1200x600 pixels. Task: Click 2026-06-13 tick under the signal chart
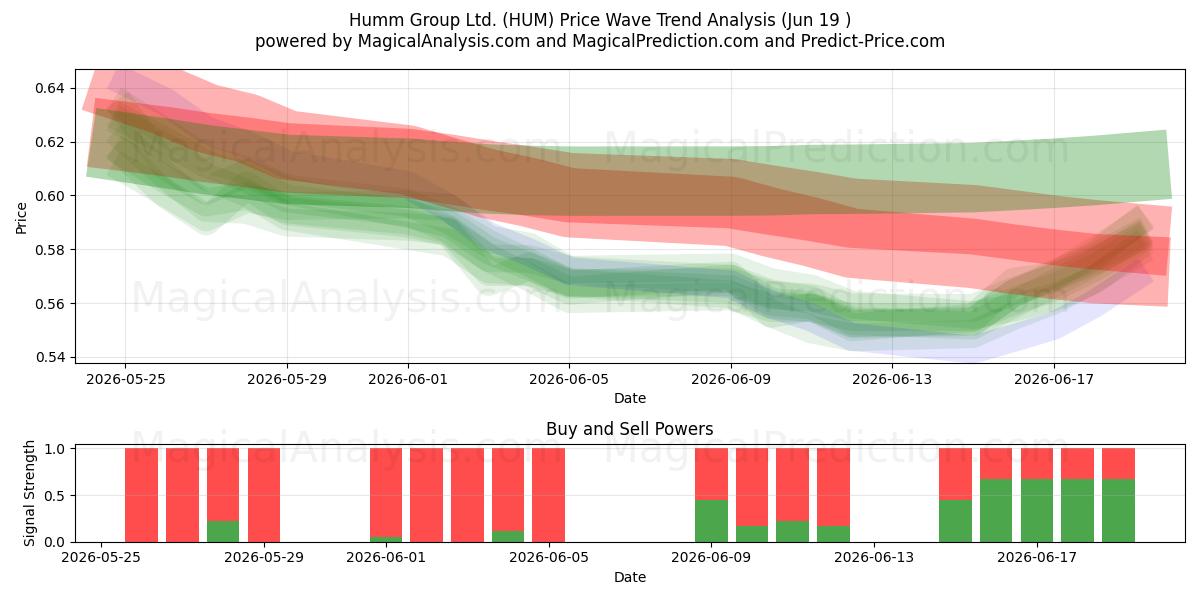(875, 558)
